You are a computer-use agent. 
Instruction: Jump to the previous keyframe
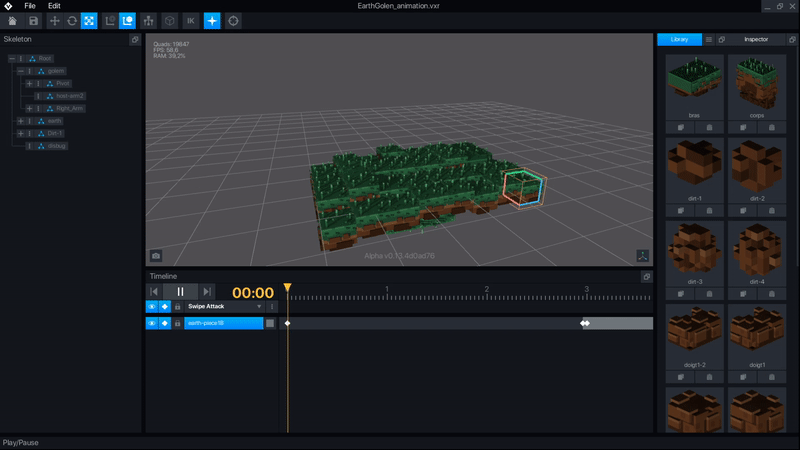coord(154,291)
